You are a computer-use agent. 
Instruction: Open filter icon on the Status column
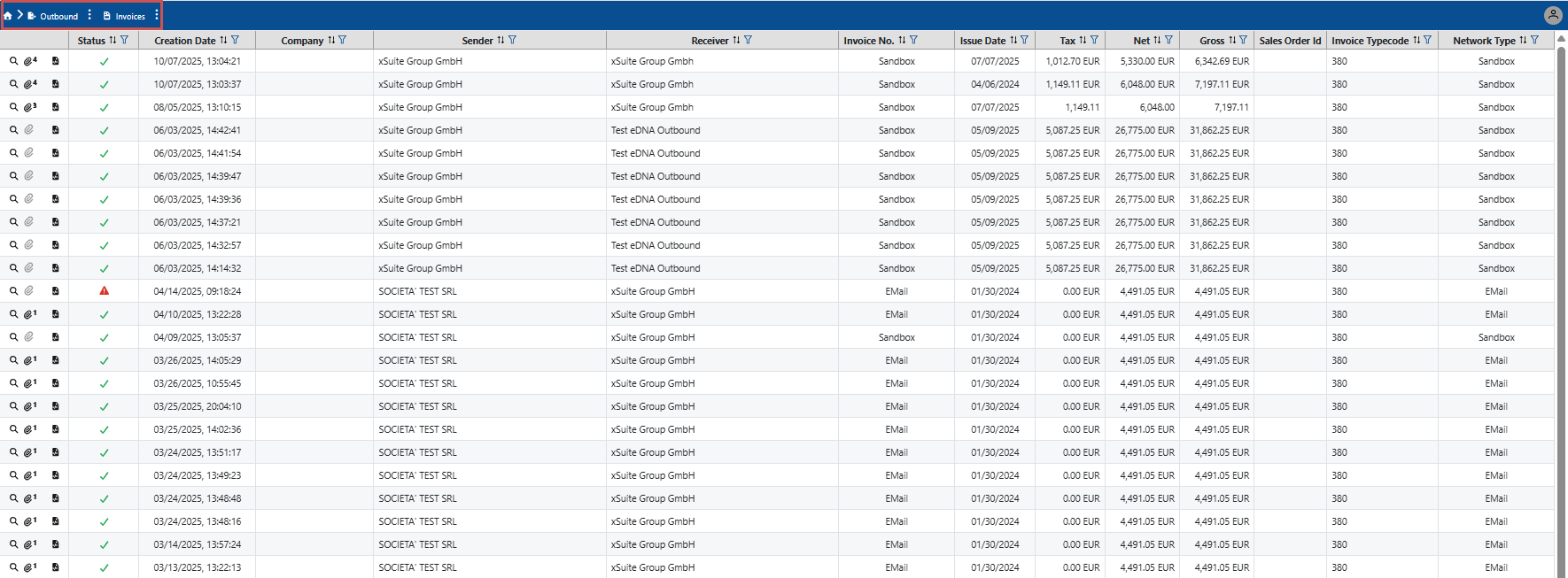coord(125,40)
